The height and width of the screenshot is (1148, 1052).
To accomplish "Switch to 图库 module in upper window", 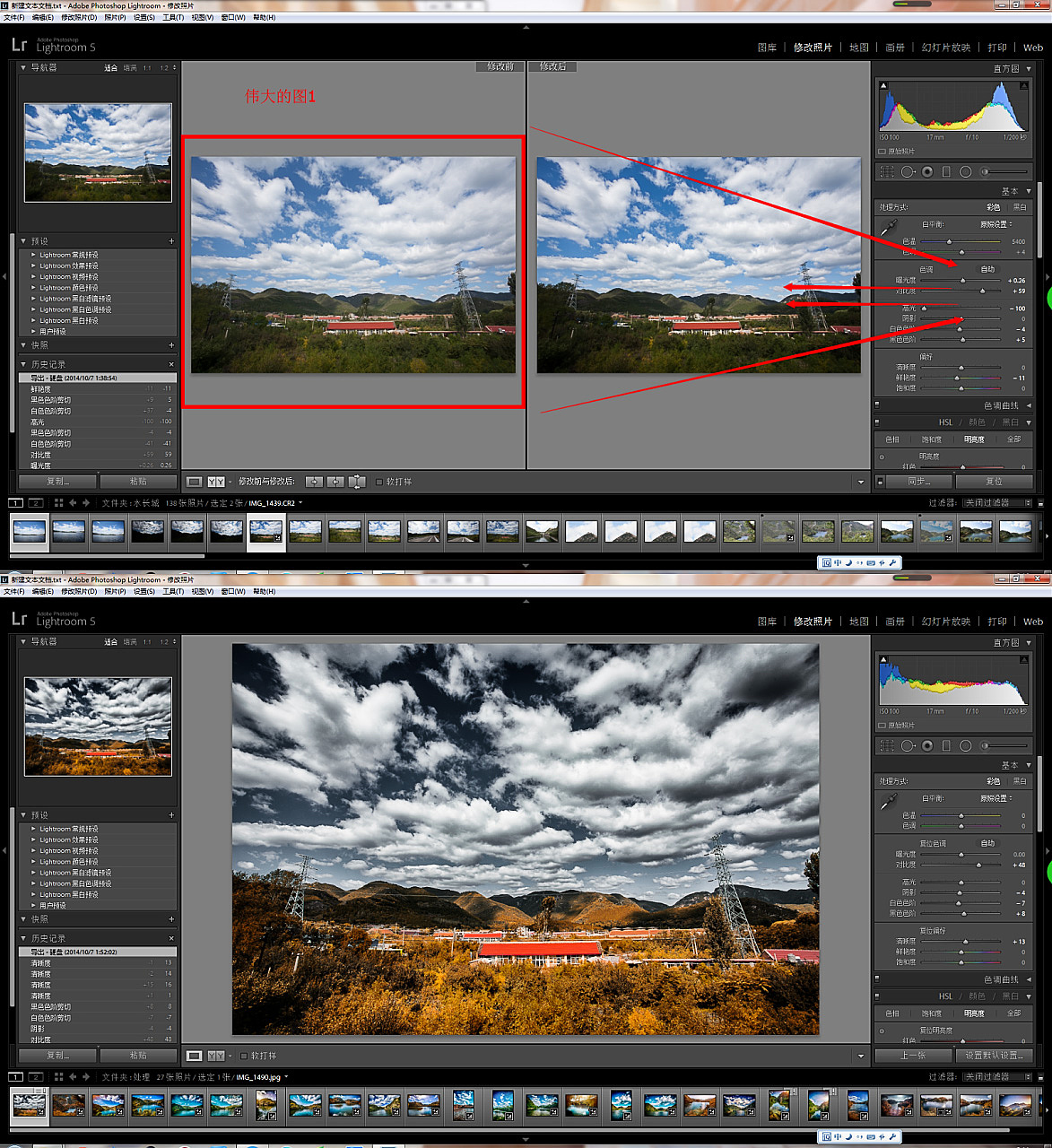I will 767,47.
